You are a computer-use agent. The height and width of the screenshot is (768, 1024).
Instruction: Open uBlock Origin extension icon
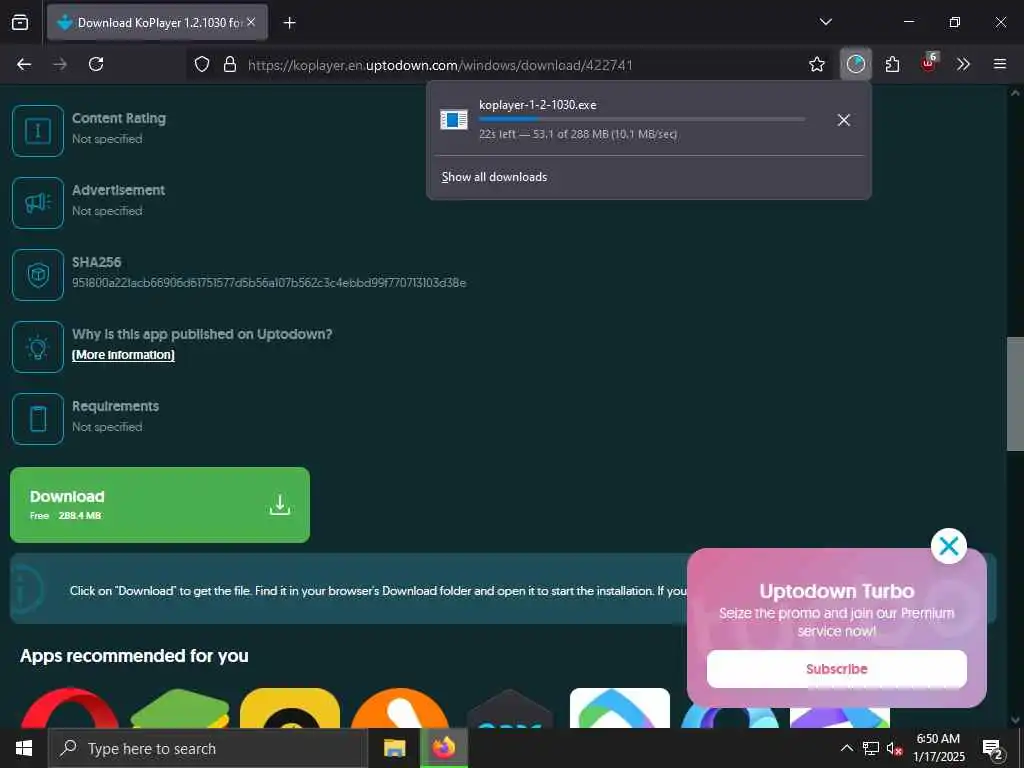coord(928,63)
